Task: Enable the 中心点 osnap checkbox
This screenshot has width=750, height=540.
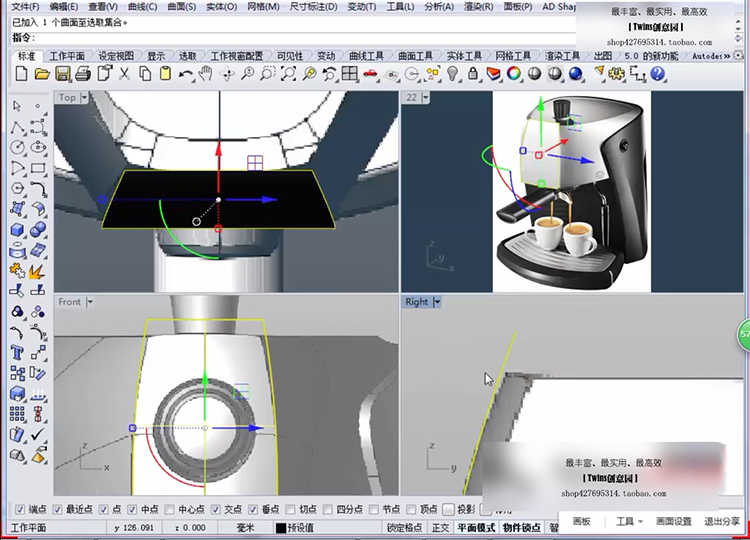Action: pos(171,509)
